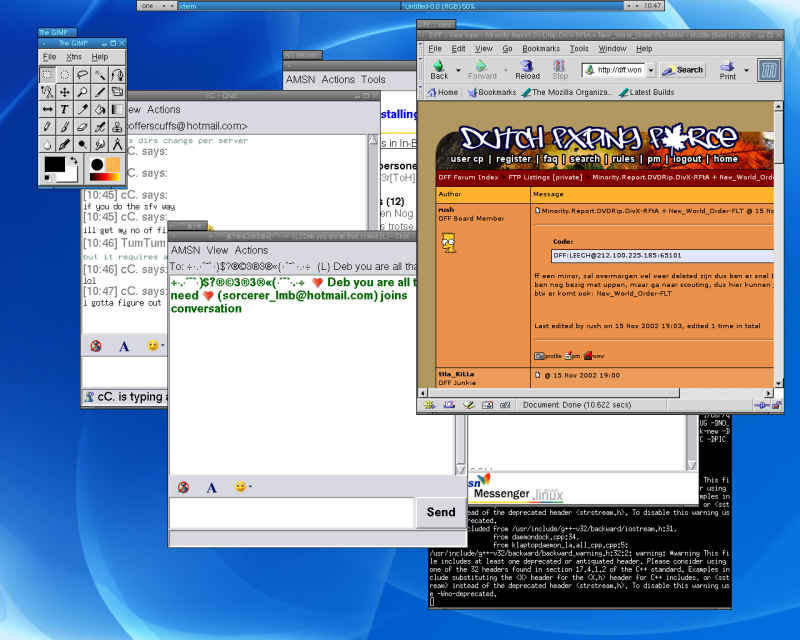Image resolution: width=800 pixels, height=640 pixels.
Task: Expand the Back button history dropdown
Action: point(458,70)
